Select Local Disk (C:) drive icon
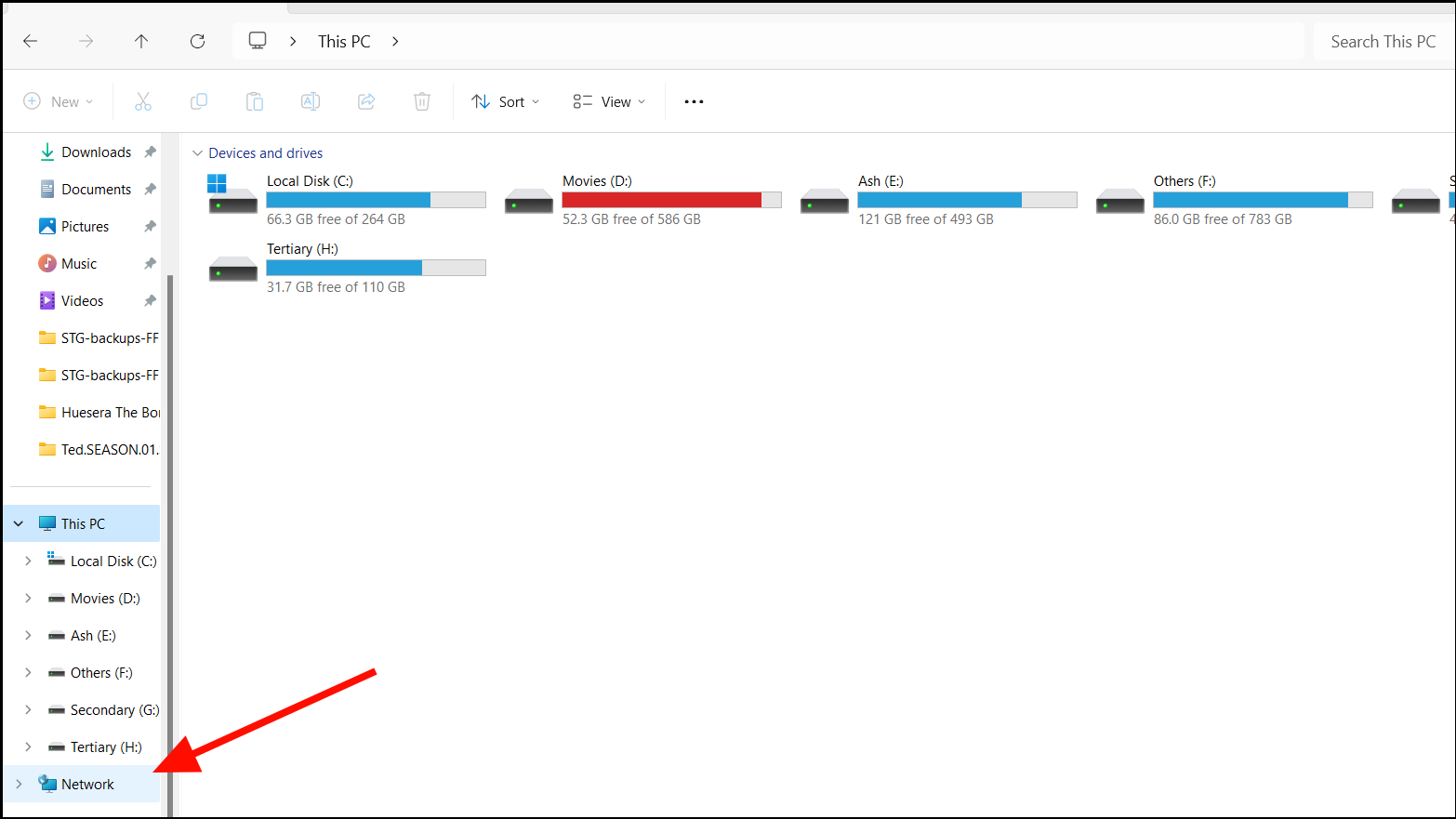 click(x=232, y=195)
